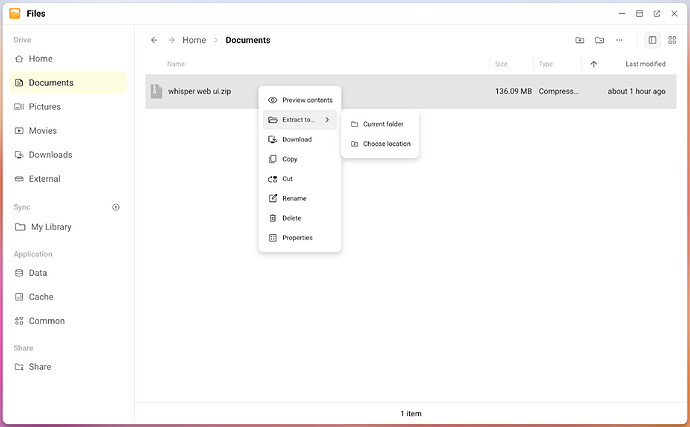Expand the Extract to chevron arrow

point(327,120)
